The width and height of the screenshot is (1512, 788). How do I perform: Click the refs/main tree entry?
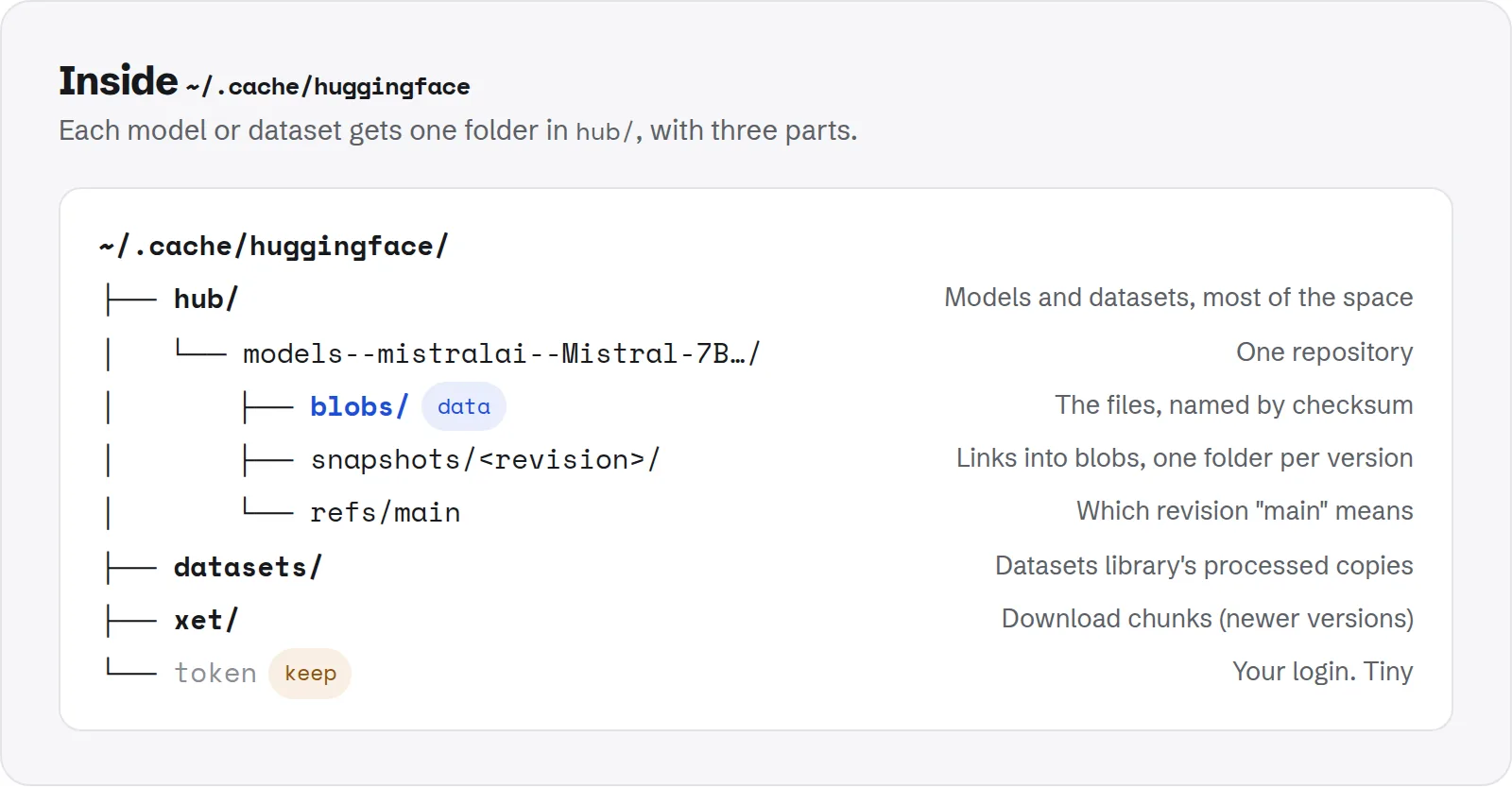pyautogui.click(x=386, y=512)
